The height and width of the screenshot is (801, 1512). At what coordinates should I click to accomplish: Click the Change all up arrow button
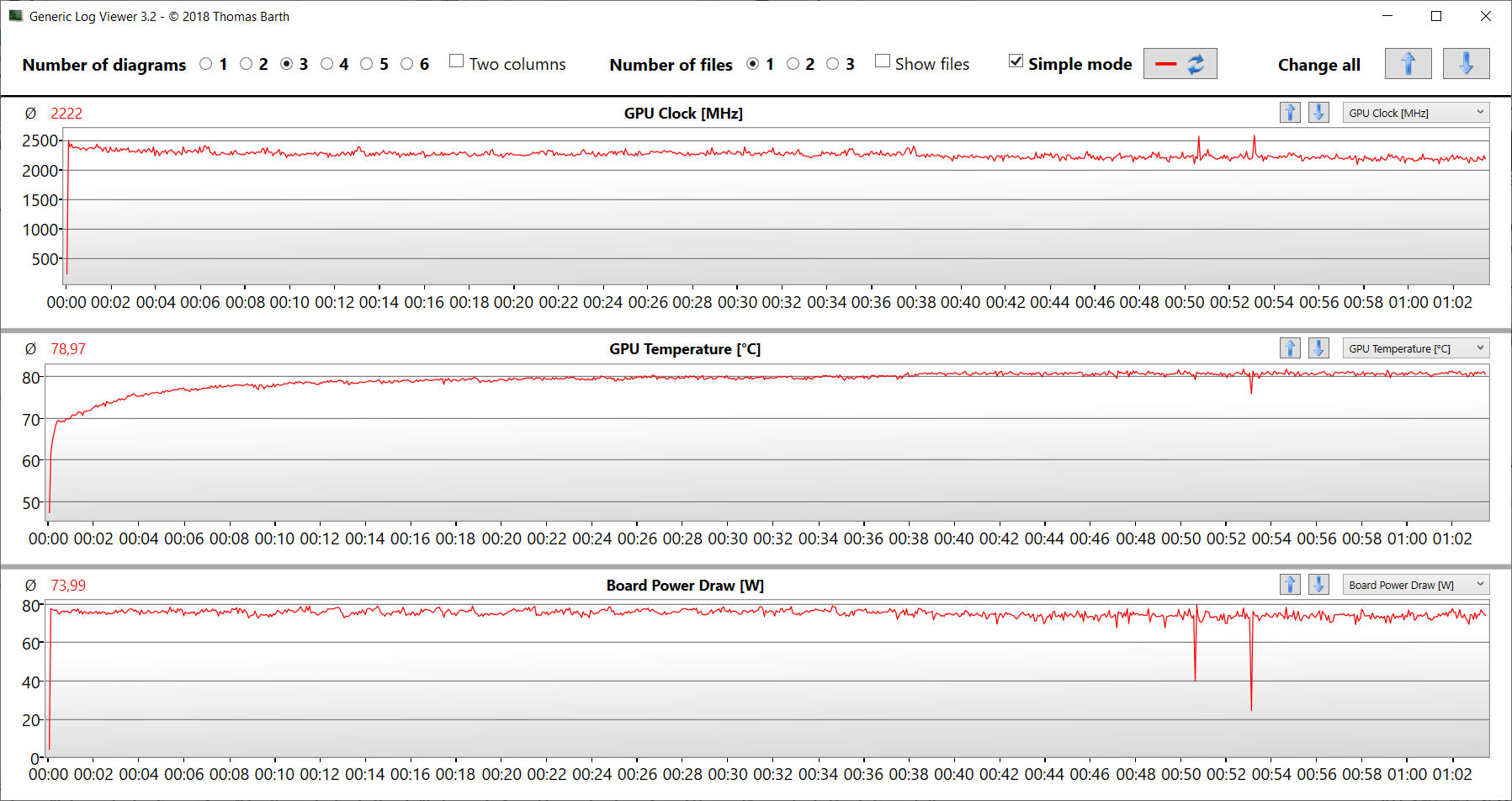1408,64
